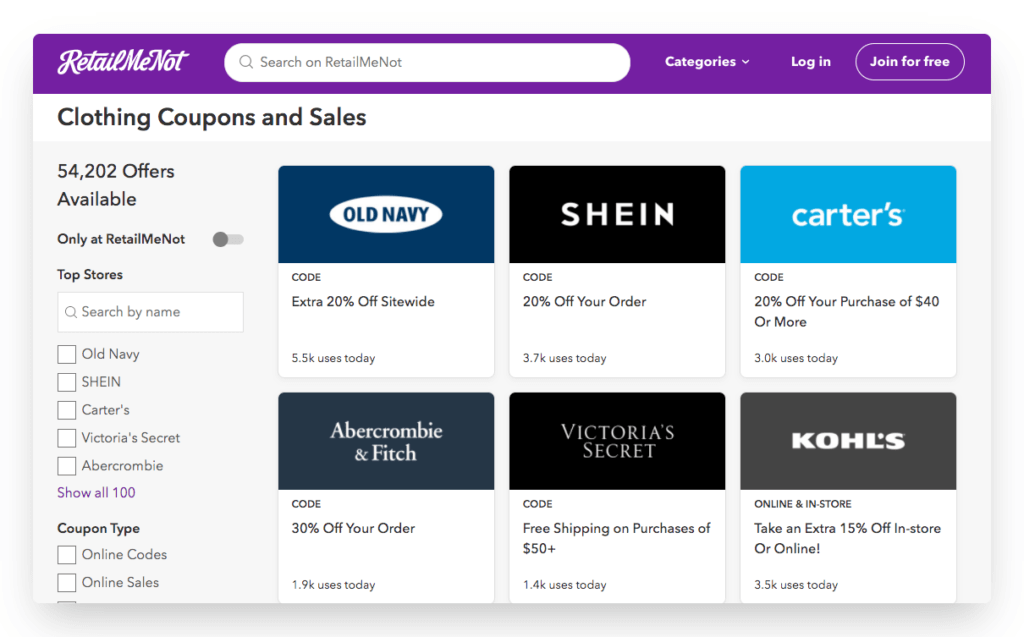
Task: Click the magnifier icon in main search bar
Action: [246, 62]
